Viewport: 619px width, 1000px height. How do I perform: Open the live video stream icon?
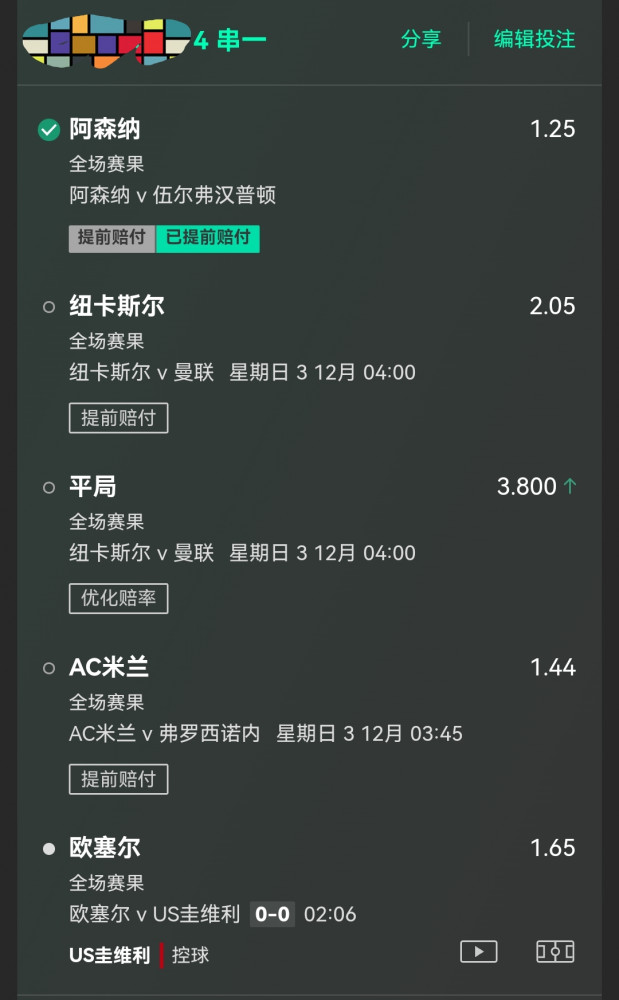click(x=478, y=951)
